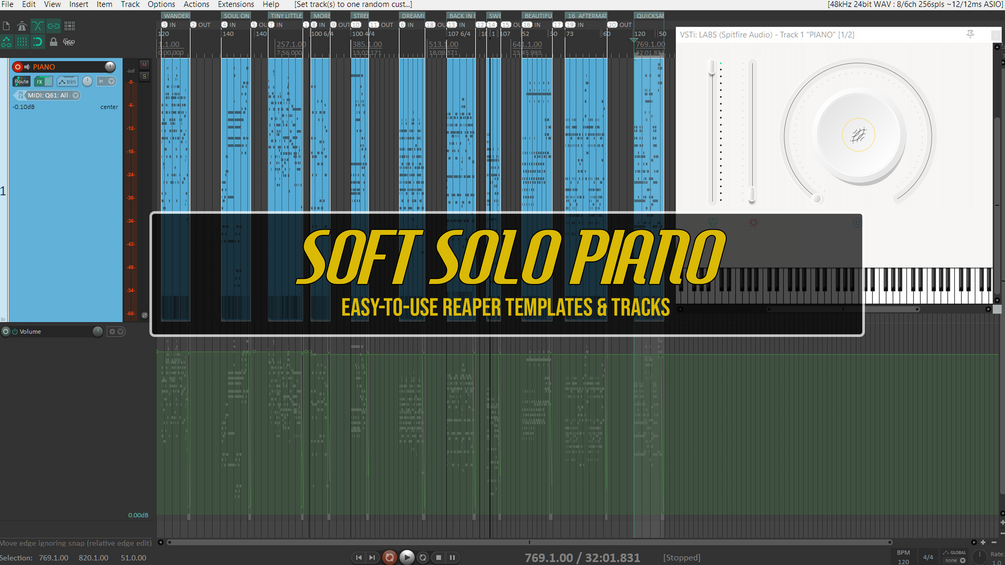Toggle the metronome toolbar icon

tap(22, 26)
